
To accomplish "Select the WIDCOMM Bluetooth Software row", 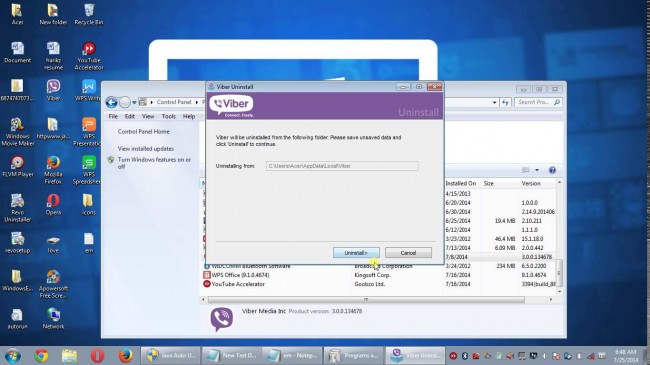I will (379, 266).
